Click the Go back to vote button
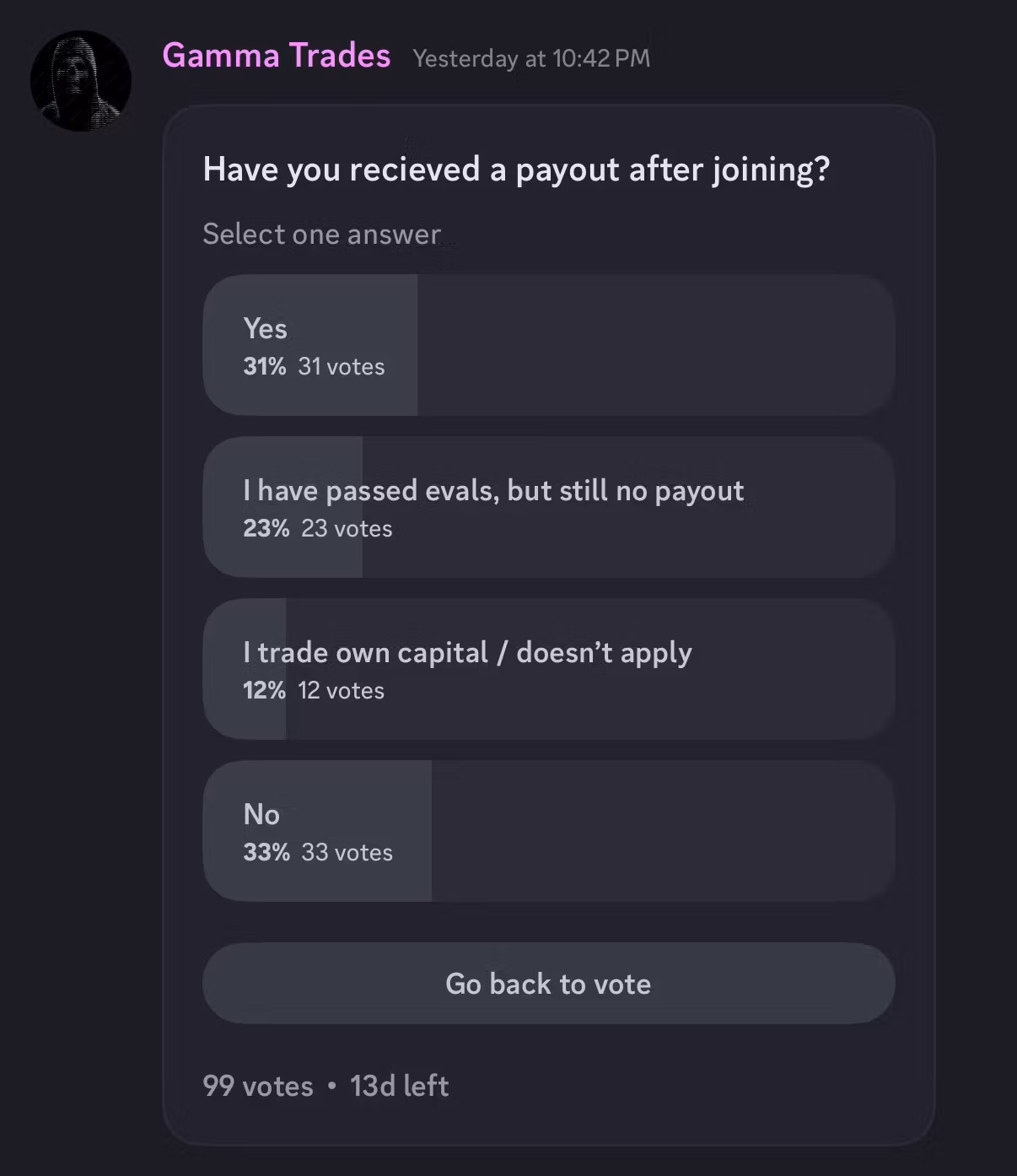This screenshot has height=1176, width=1017. tap(549, 984)
